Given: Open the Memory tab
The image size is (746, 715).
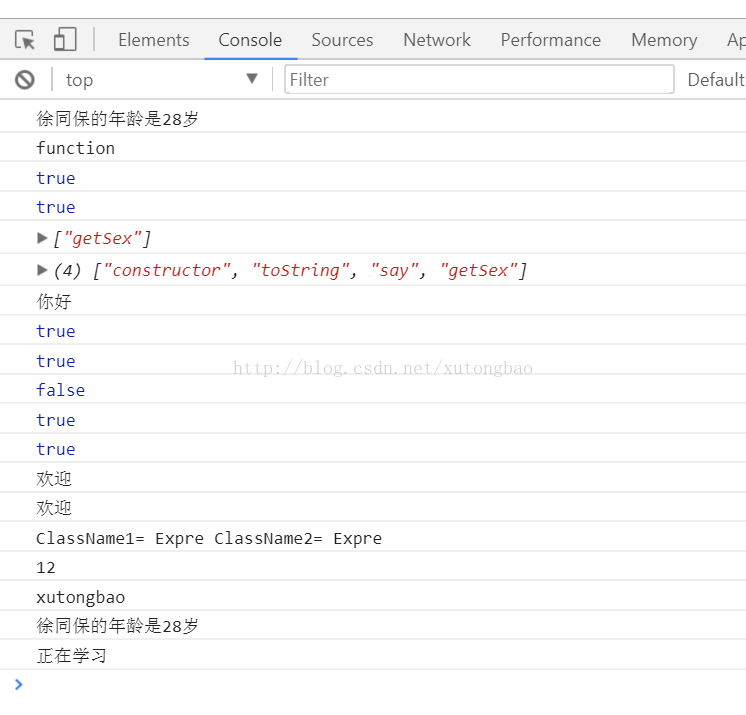Looking at the screenshot, I should [x=664, y=40].
